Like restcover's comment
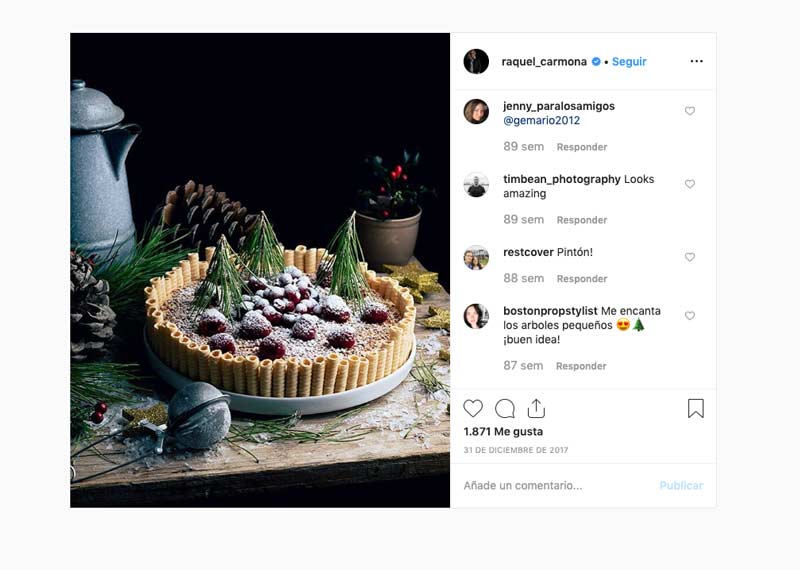 [x=690, y=257]
